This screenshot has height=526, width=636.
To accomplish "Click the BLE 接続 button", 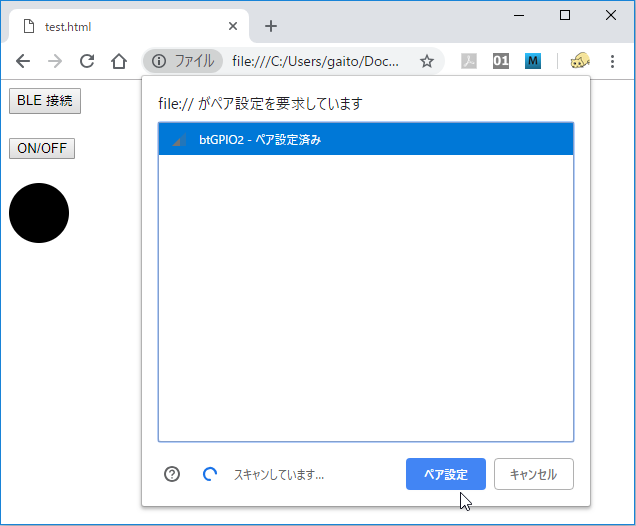I will click(x=45, y=100).
